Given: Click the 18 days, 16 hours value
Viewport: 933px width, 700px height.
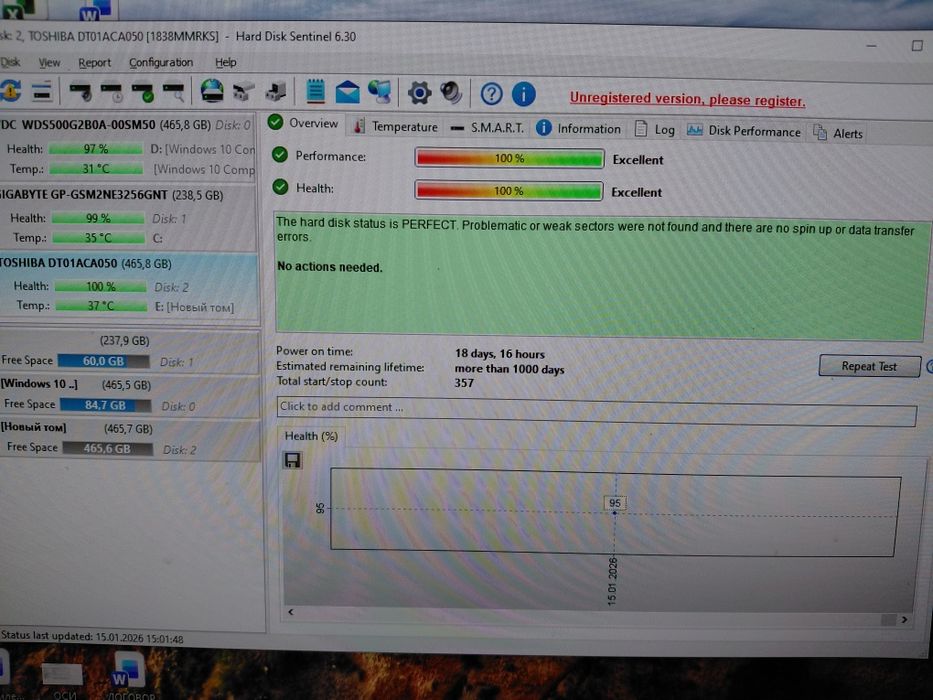Looking at the screenshot, I should coord(500,354).
